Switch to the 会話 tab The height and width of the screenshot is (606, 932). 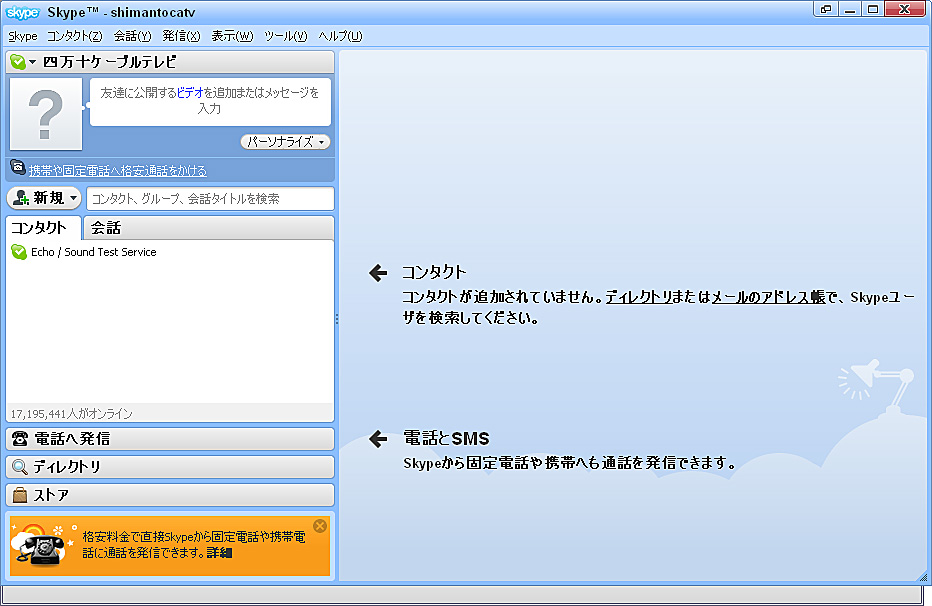[x=209, y=228]
